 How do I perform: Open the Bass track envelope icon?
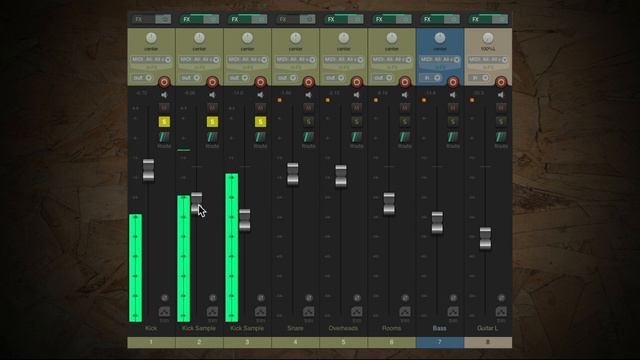[453, 312]
